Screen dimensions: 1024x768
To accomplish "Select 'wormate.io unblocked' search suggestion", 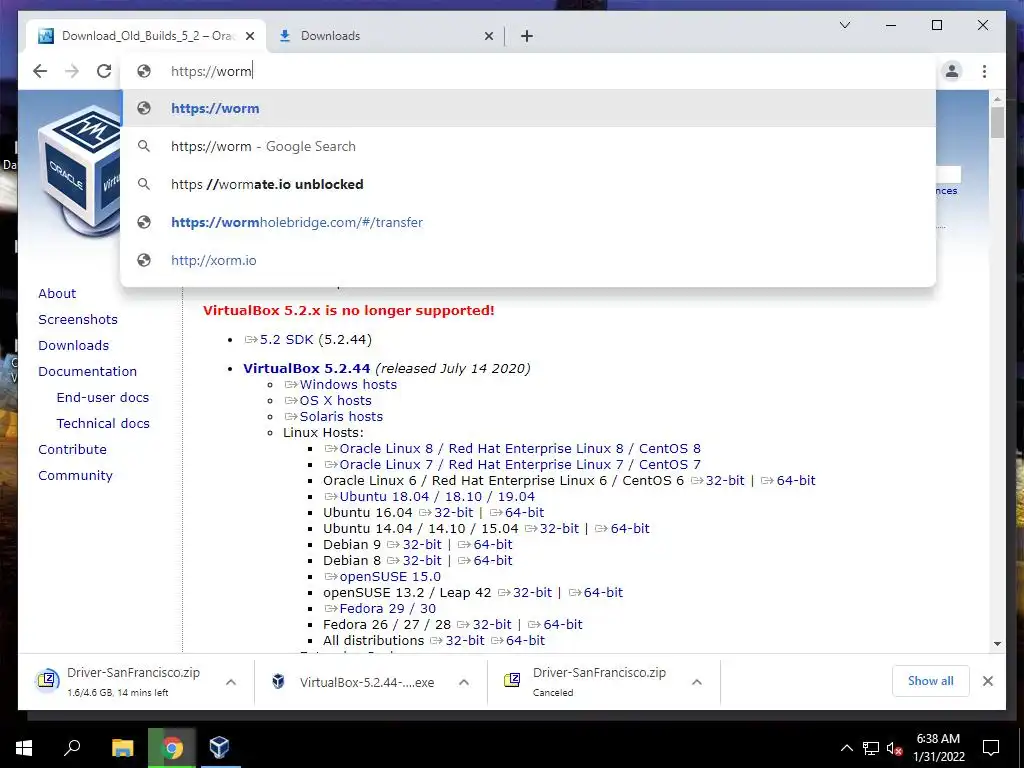I will tap(529, 184).
